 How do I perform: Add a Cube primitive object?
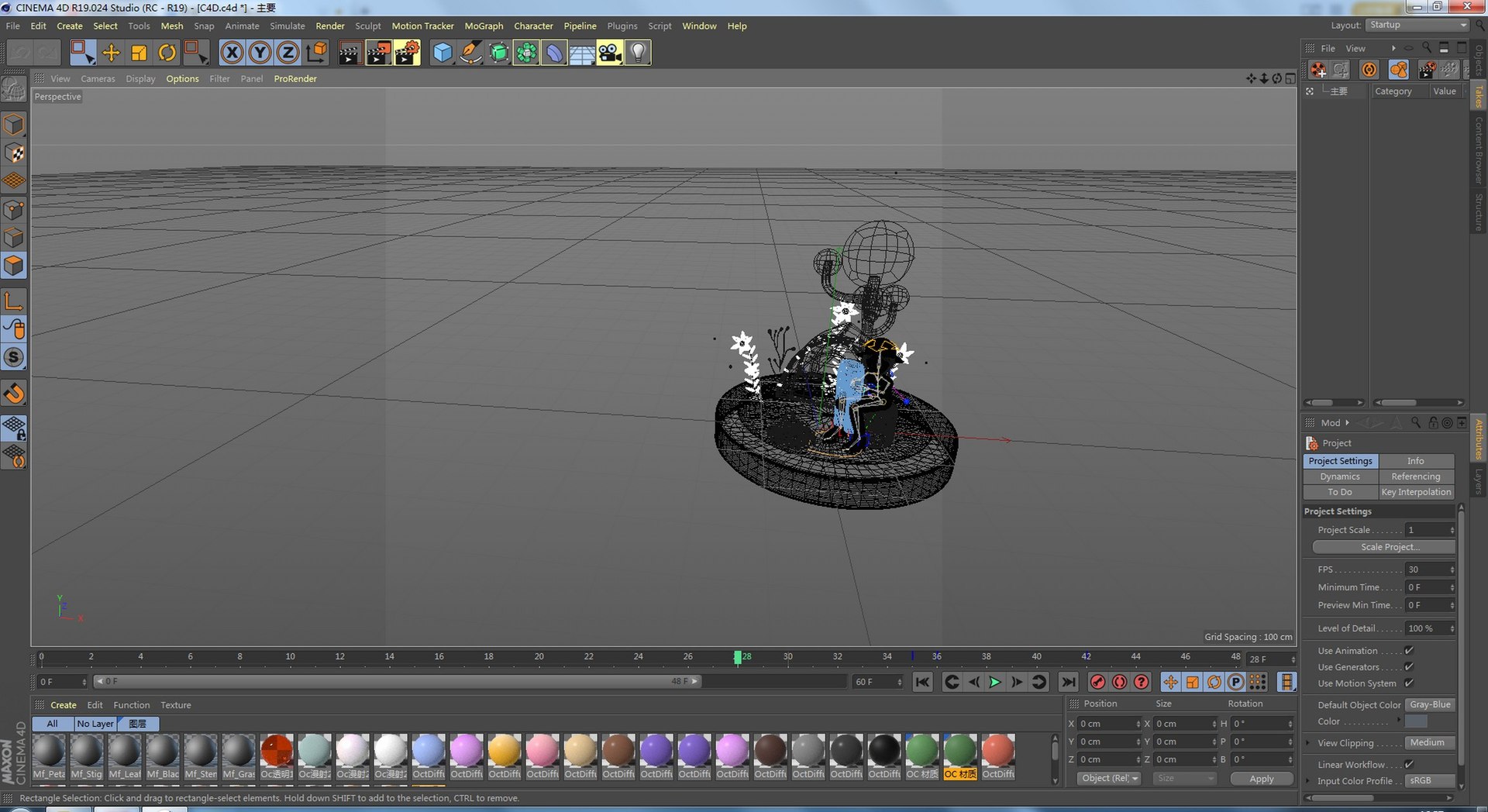click(443, 53)
